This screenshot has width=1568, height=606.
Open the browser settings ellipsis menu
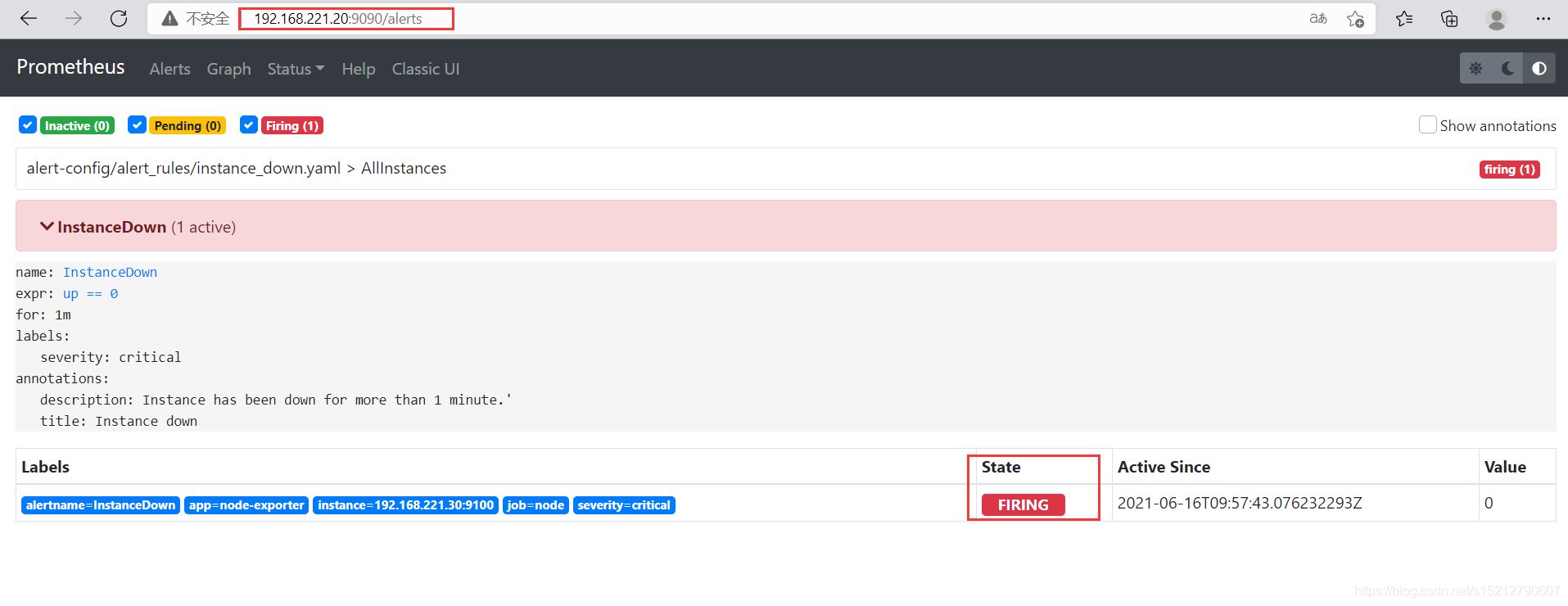[1543, 18]
